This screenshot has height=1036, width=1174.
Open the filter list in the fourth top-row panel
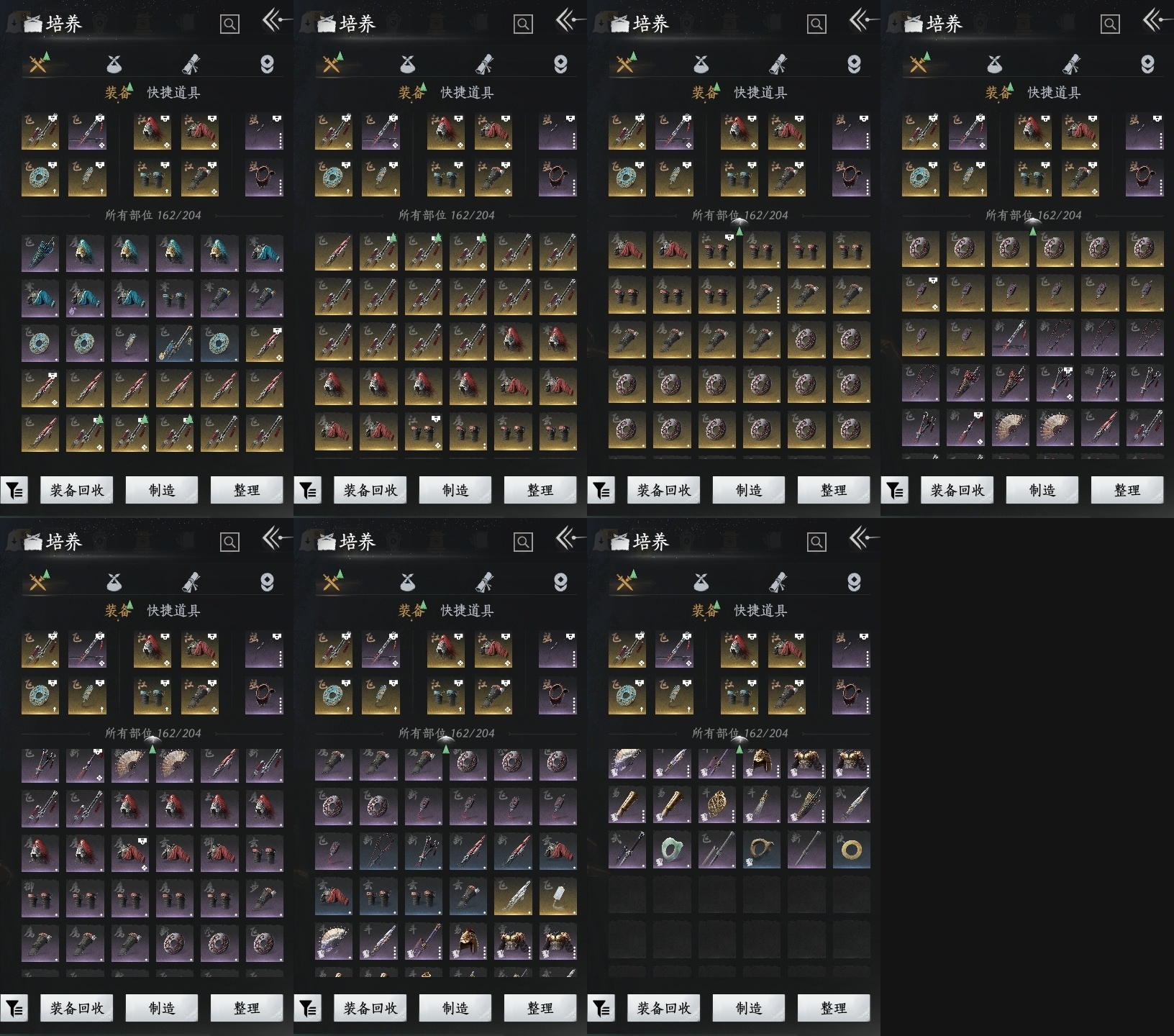coord(895,491)
